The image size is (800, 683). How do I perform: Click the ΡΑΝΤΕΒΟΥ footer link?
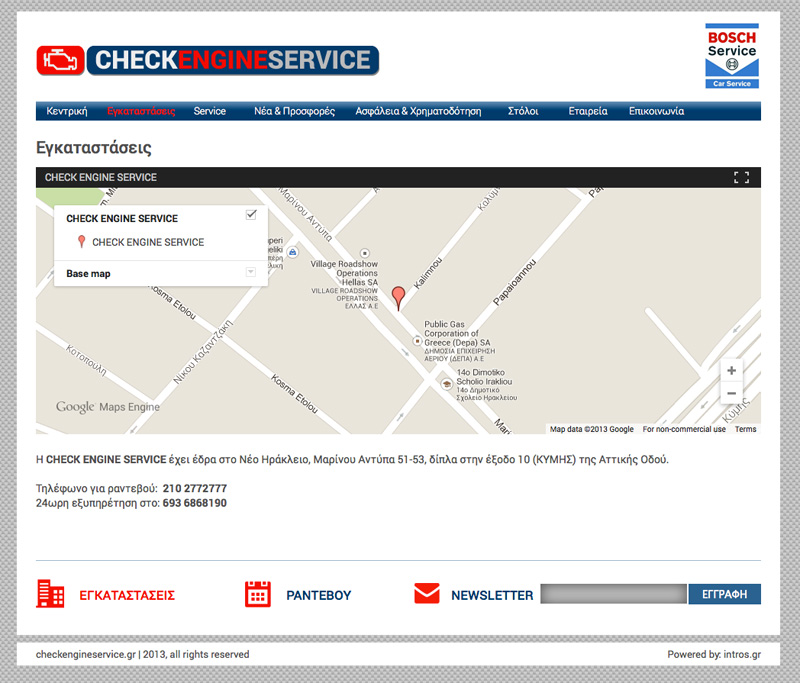click(x=318, y=595)
